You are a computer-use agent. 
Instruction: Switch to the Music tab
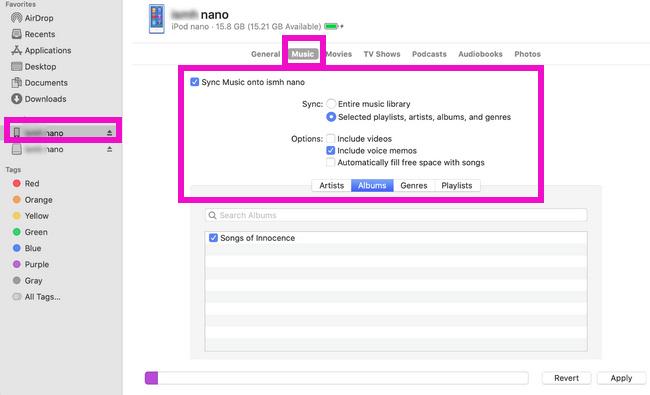(x=303, y=54)
